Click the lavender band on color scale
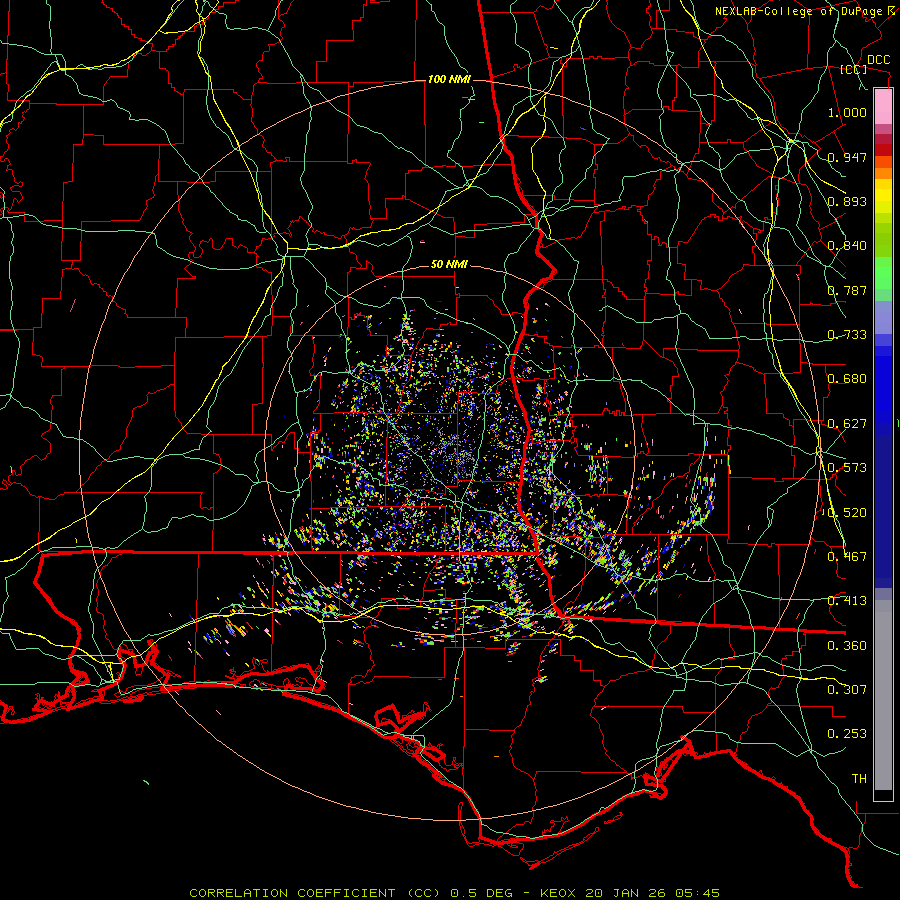Viewport: 900px width, 900px height. tap(883, 317)
